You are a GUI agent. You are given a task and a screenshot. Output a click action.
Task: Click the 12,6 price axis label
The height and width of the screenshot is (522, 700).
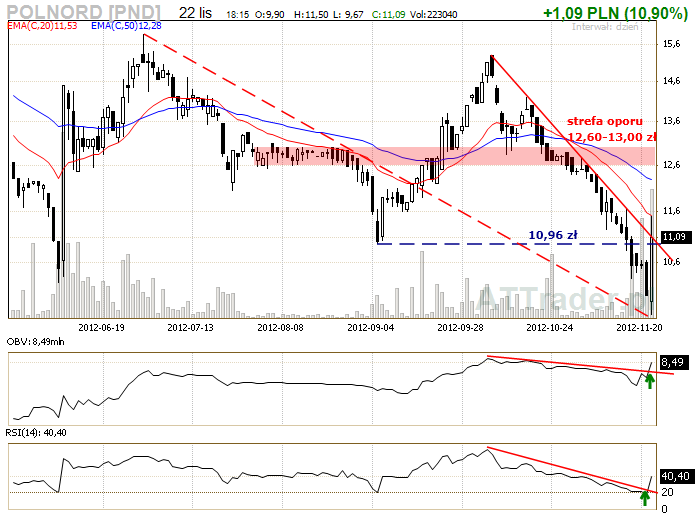tap(672, 165)
